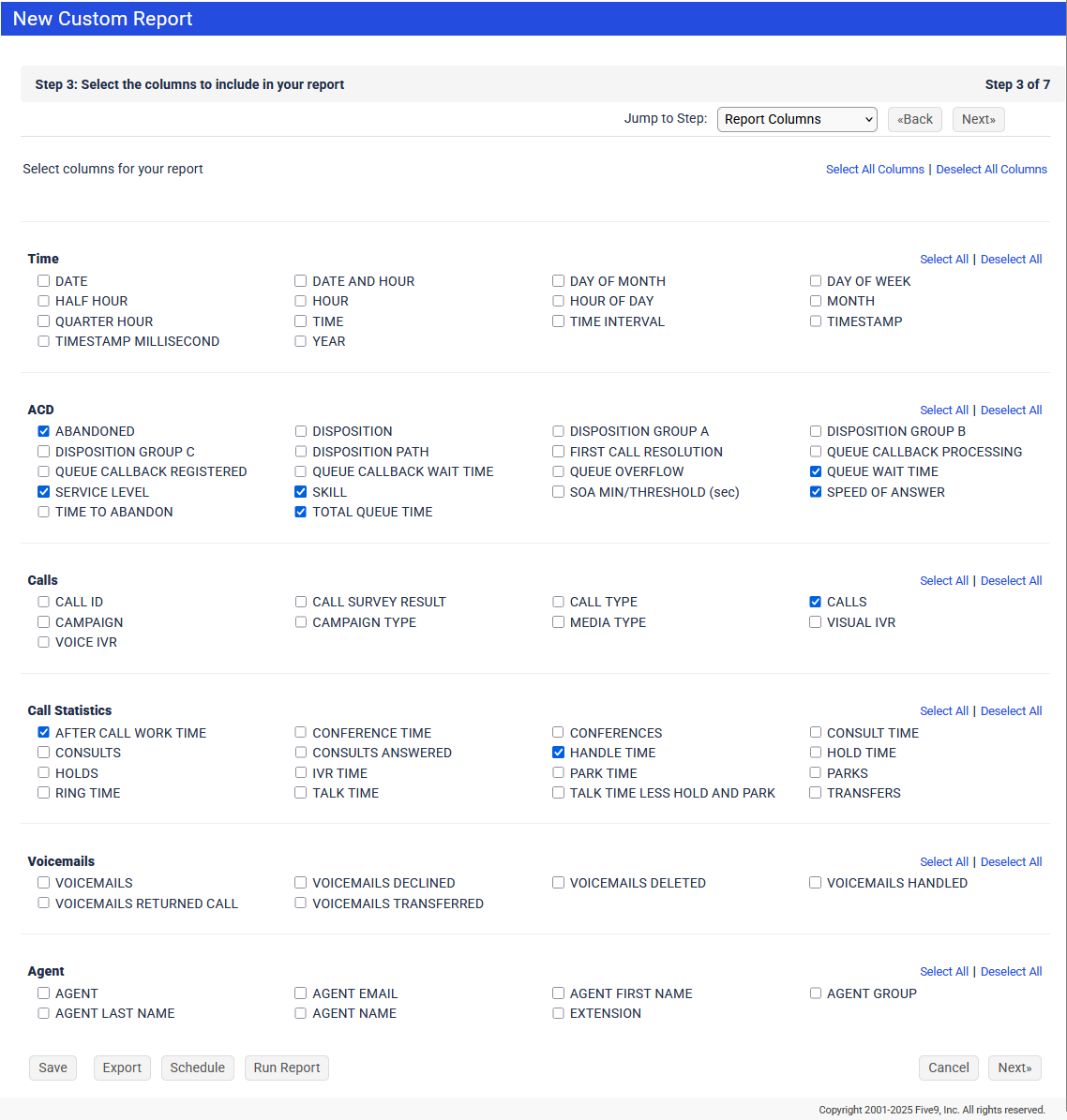Click the Save button
1067x1120 pixels.
coord(53,1068)
